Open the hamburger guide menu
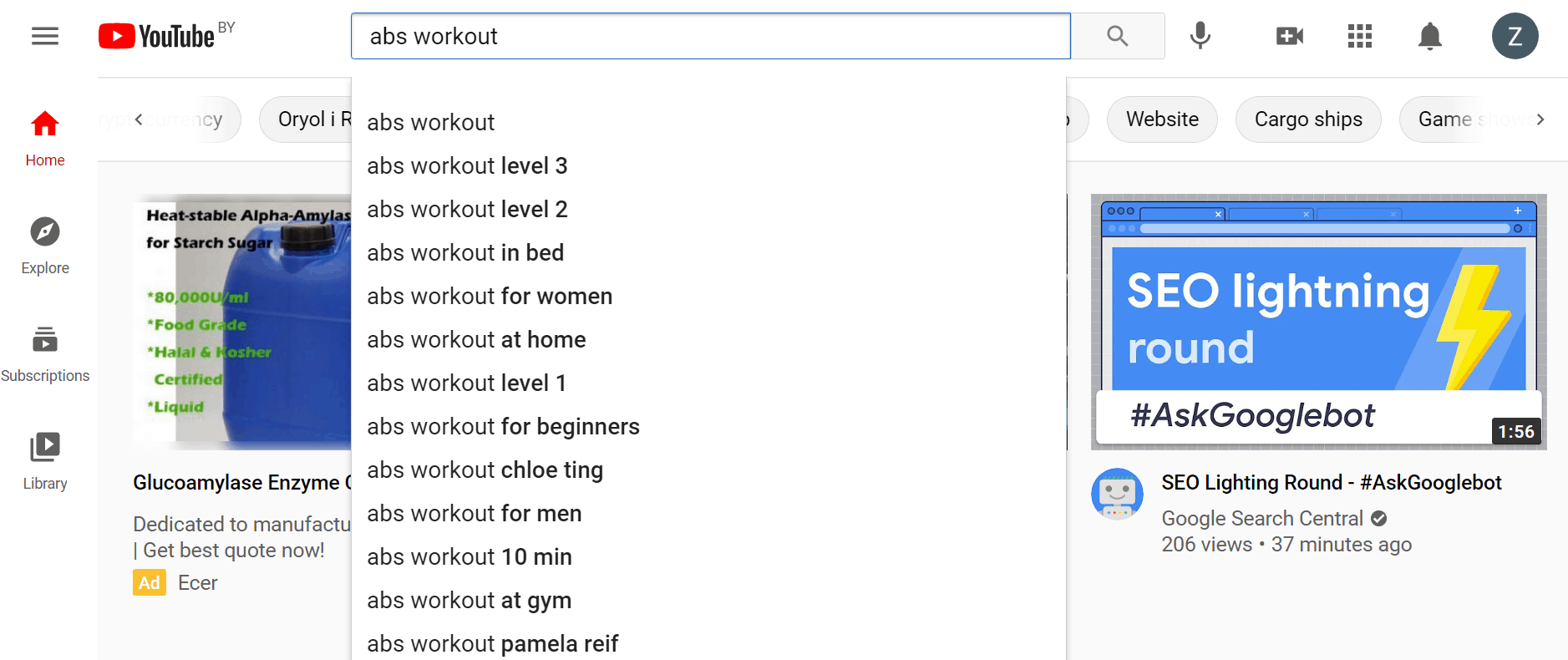The image size is (1568, 660). click(x=45, y=36)
